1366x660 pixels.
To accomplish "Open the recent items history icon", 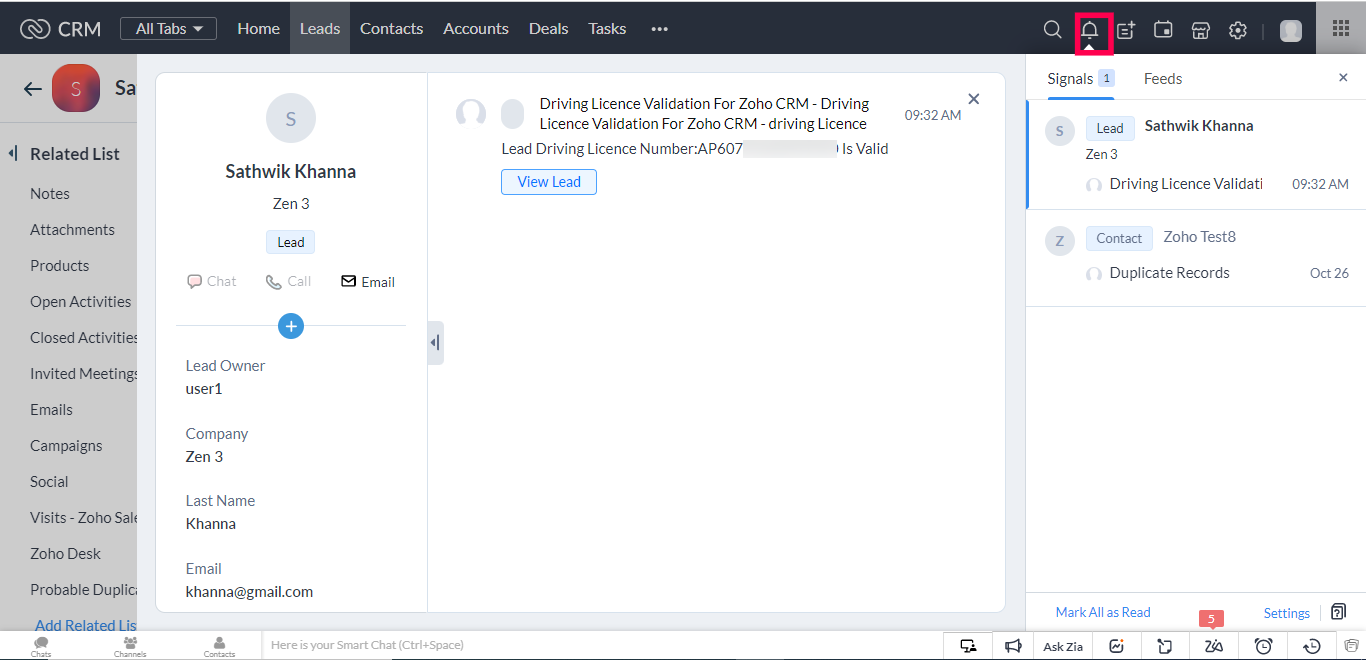I will click(x=1313, y=646).
